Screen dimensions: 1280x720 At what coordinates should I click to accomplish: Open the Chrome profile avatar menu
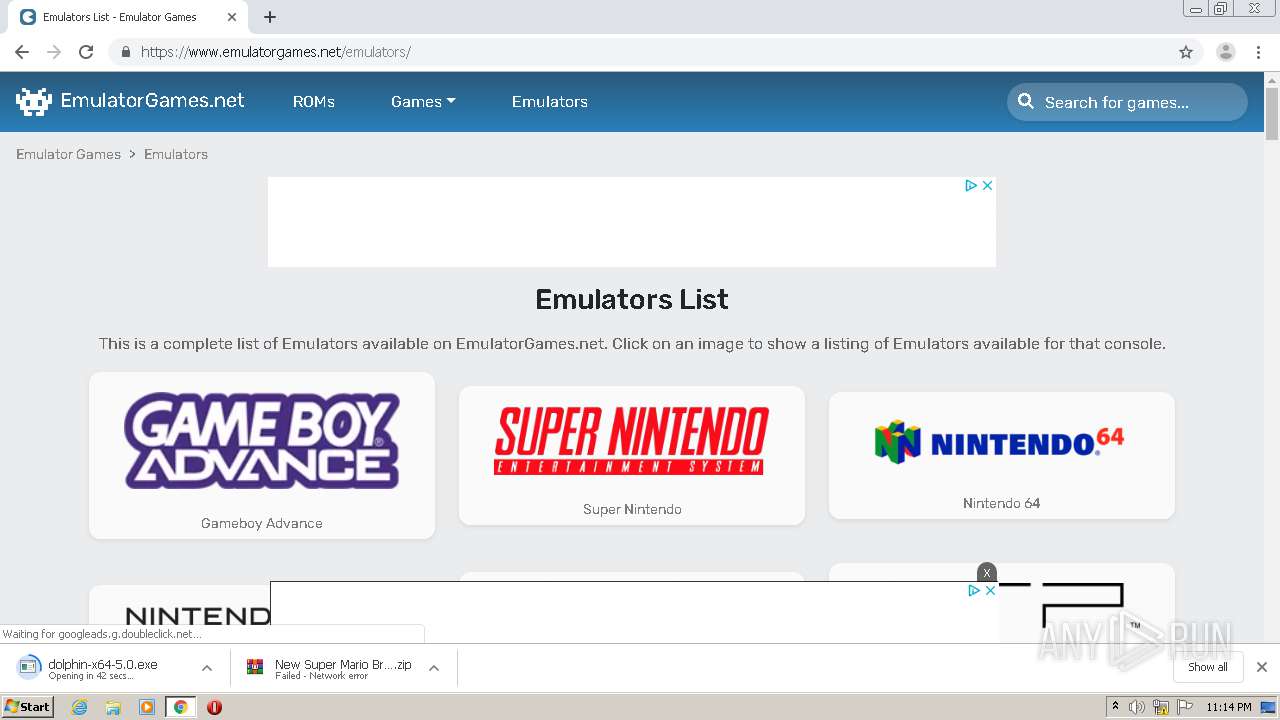tap(1226, 52)
